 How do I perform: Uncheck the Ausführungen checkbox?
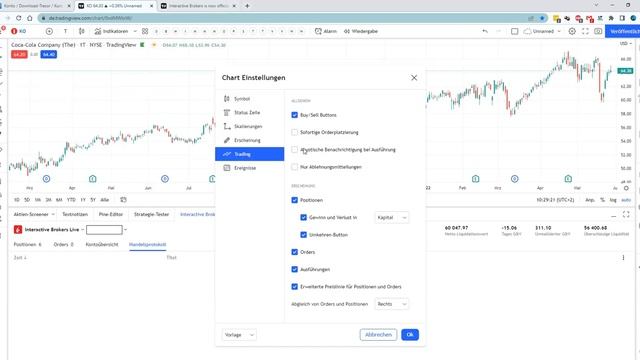pyautogui.click(x=295, y=269)
